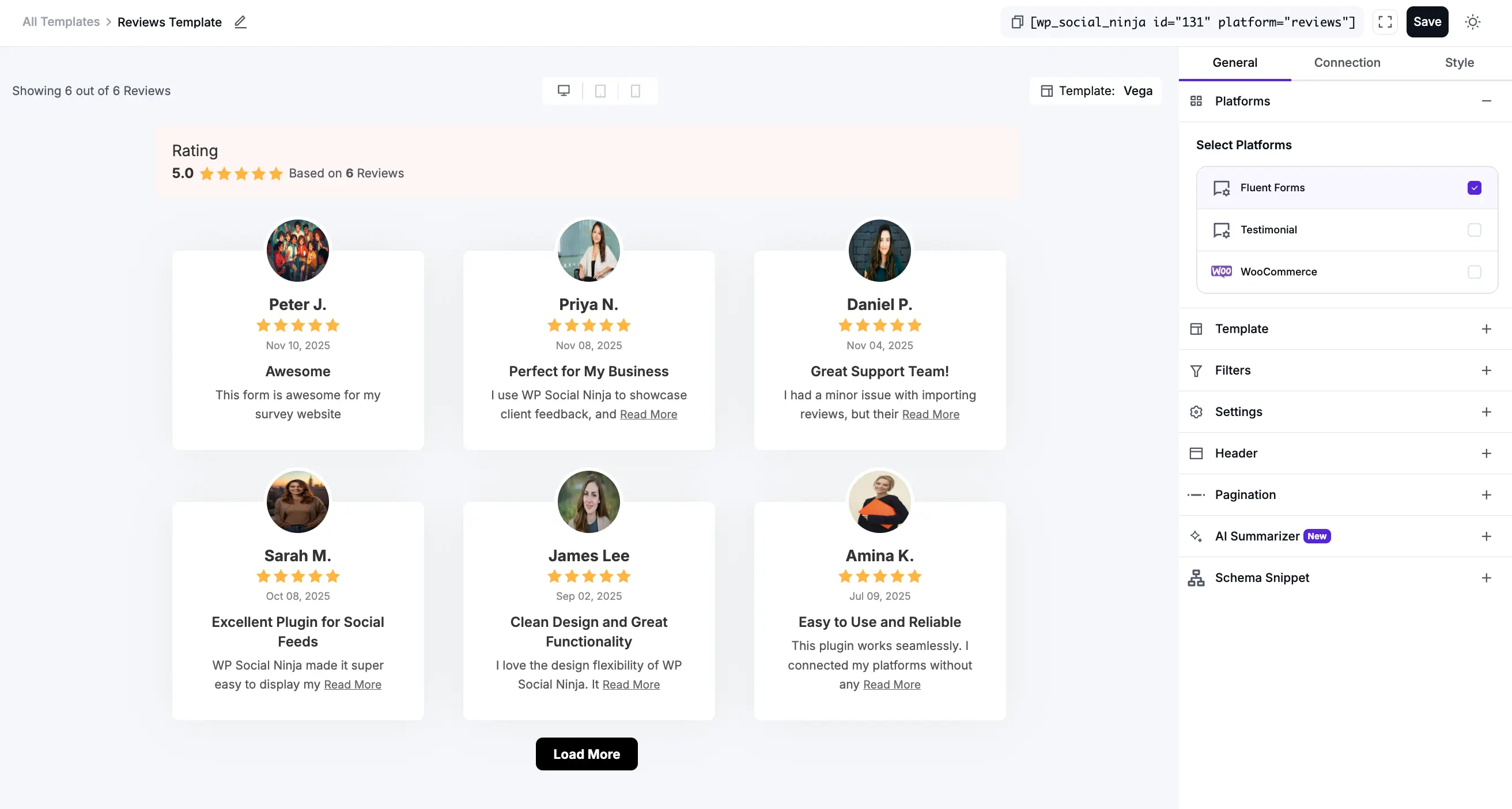Screen dimensions: 1512x809
Task: Expand the Filters section
Action: [x=1487, y=370]
